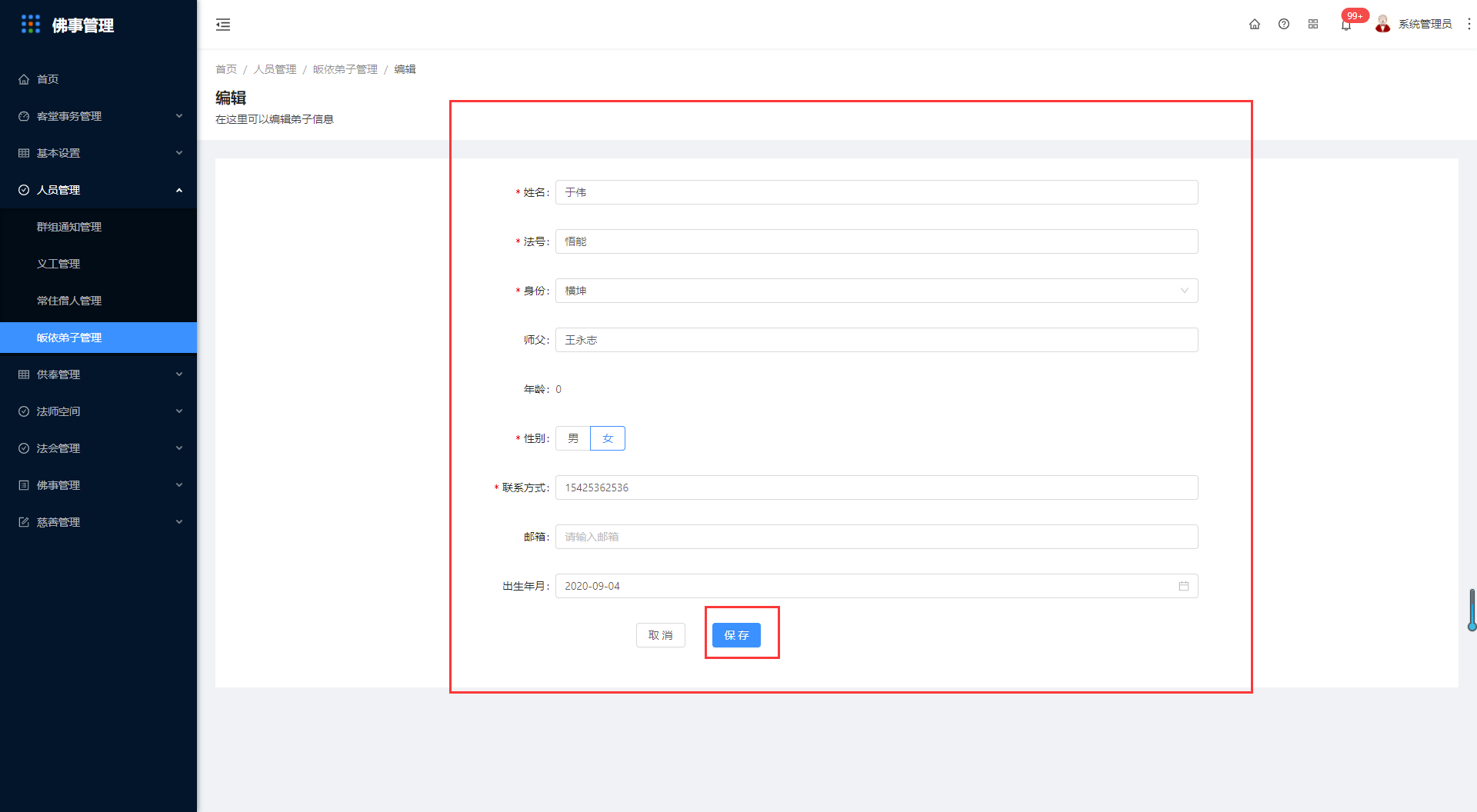
Task: Open the 身份 dropdown showing 横坤
Action: click(x=877, y=291)
